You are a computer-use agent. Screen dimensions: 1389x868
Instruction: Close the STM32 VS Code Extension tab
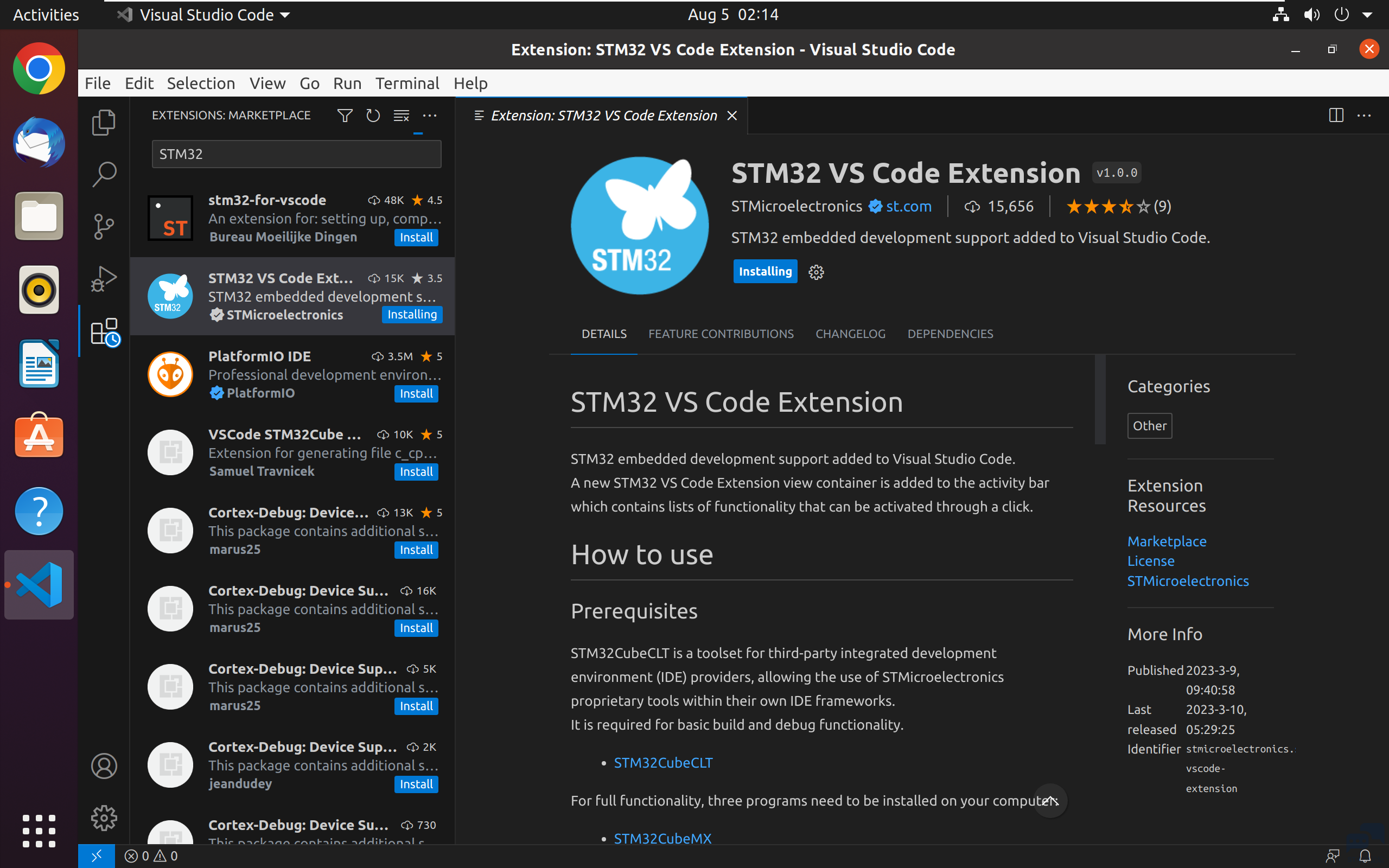[x=732, y=116]
